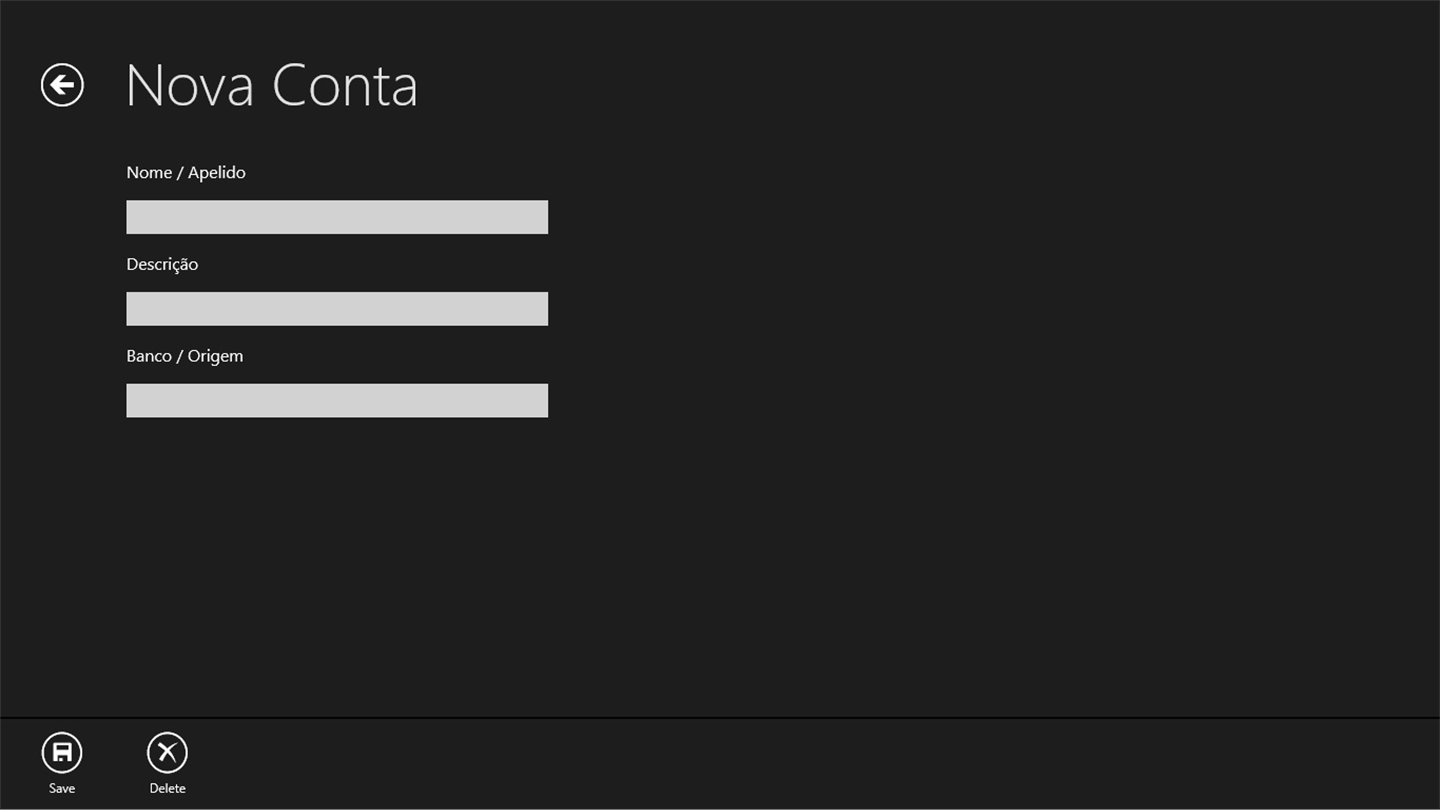This screenshot has width=1440, height=810.
Task: Place cursor in topmost gray text box
Action: tap(337, 217)
